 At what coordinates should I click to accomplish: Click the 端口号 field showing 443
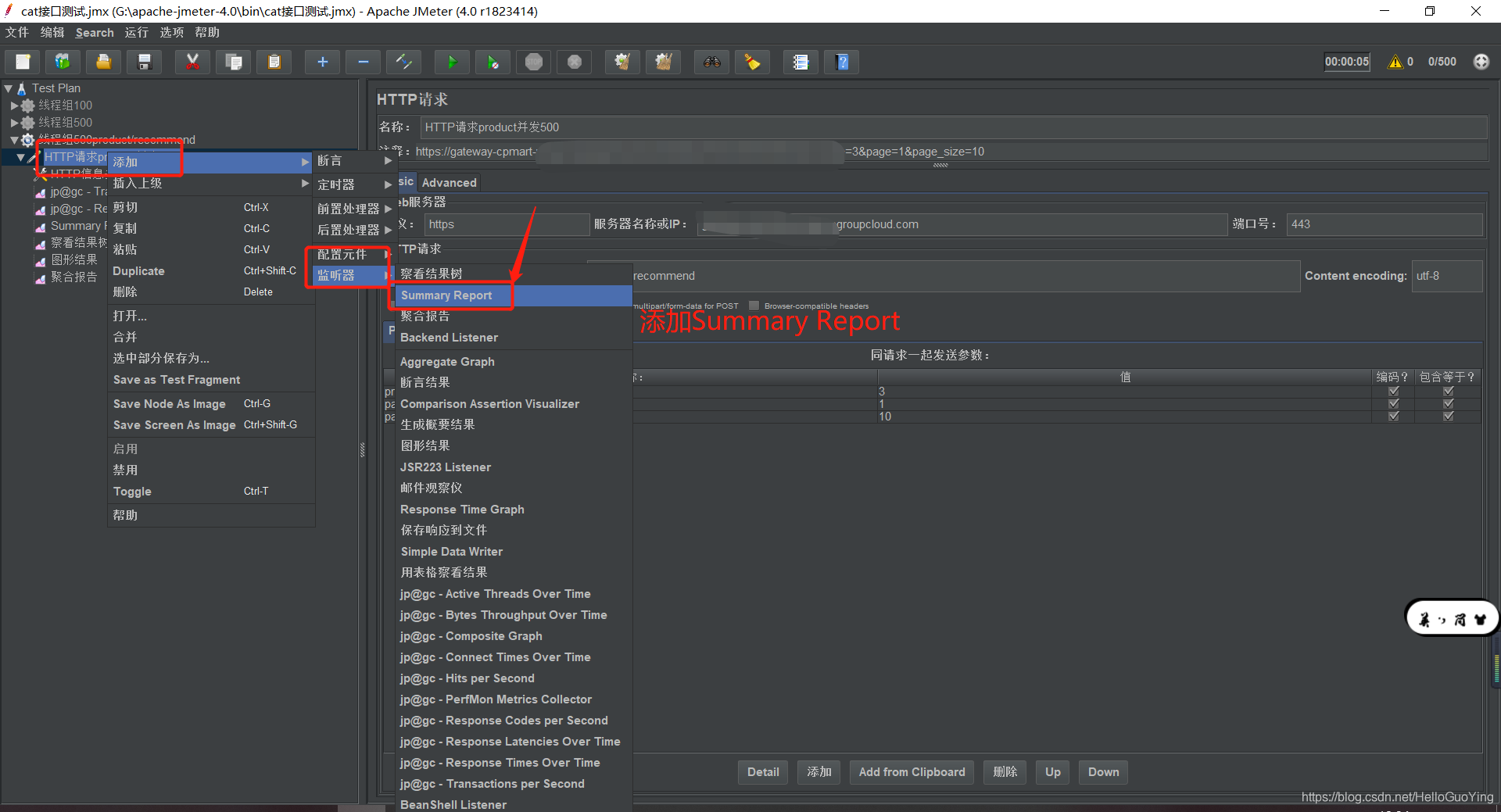click(x=1385, y=224)
